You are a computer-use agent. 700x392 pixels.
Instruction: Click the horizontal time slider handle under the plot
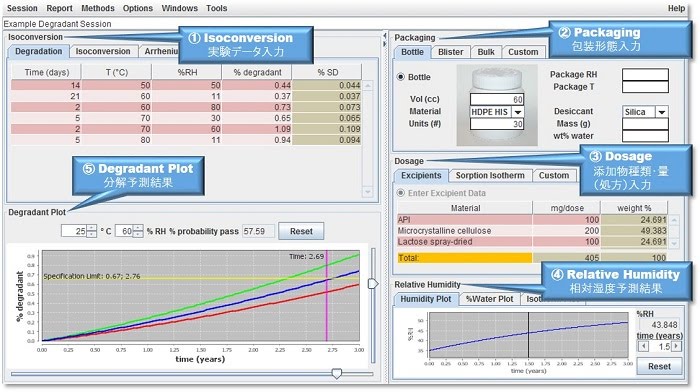pyautogui.click(x=337, y=373)
